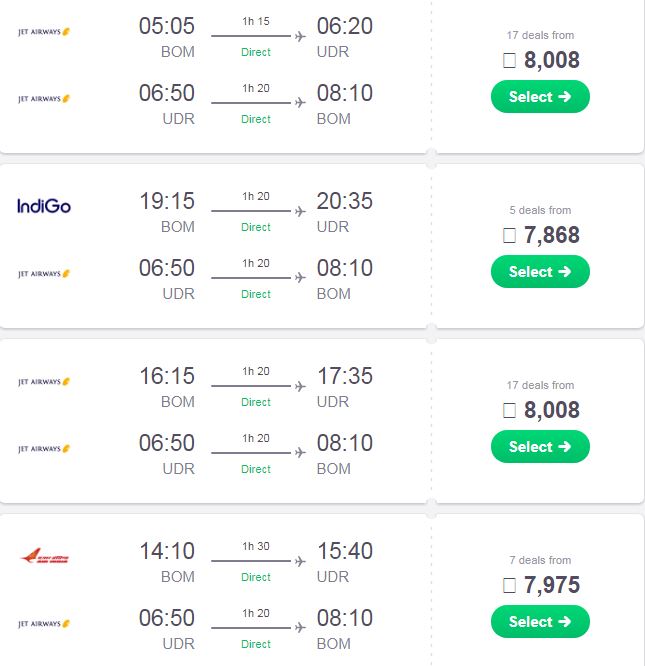The width and height of the screenshot is (645, 666).
Task: Choose Select for the 16:15 Jet Airways itinerary
Action: pos(540,446)
